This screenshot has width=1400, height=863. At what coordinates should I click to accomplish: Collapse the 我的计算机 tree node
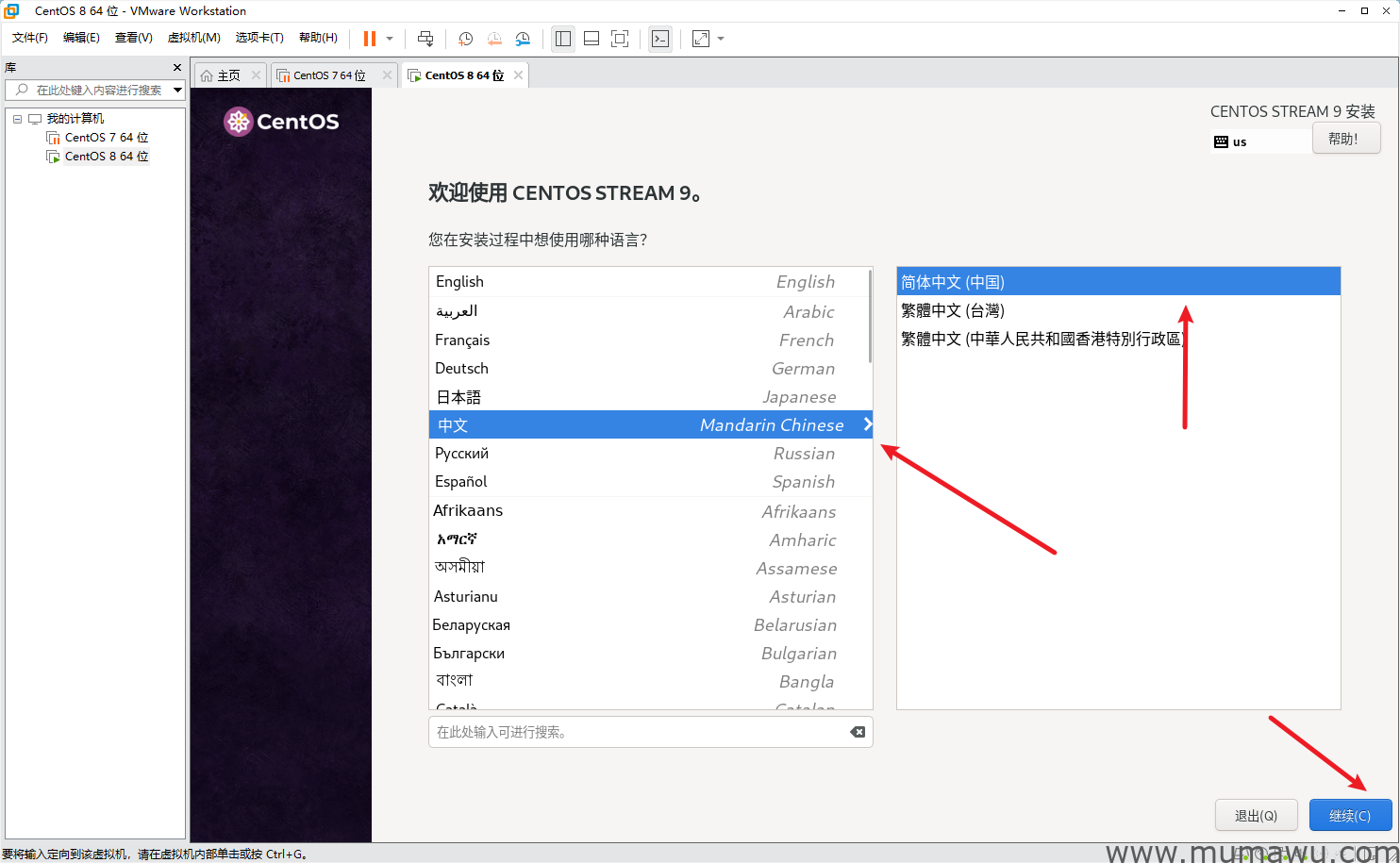click(x=17, y=119)
